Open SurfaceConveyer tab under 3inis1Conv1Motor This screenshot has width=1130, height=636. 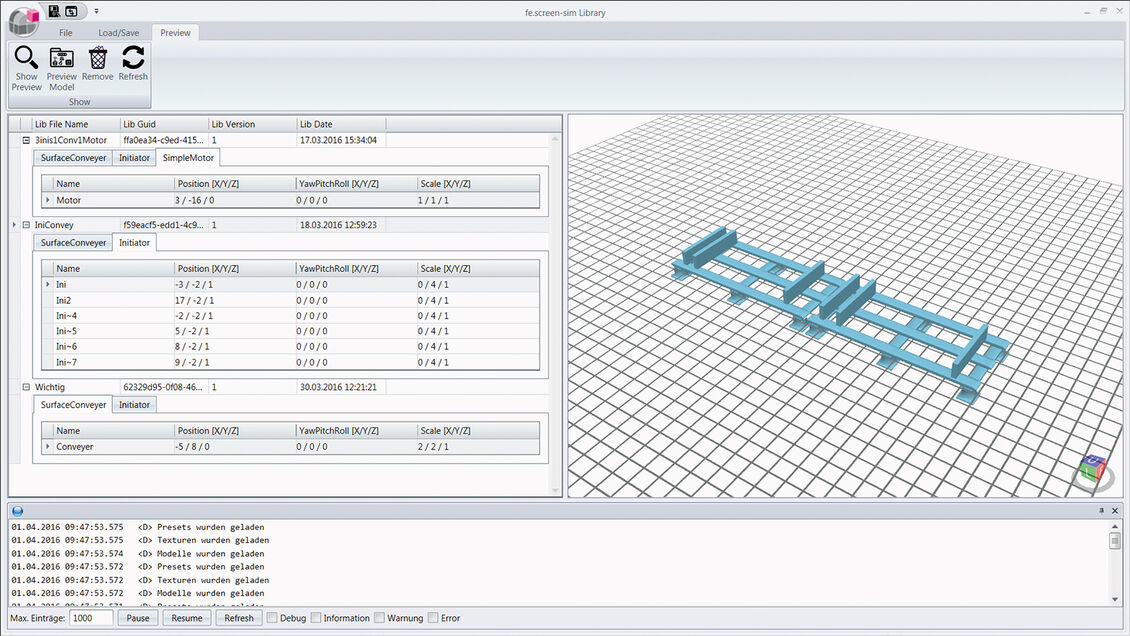(73, 158)
